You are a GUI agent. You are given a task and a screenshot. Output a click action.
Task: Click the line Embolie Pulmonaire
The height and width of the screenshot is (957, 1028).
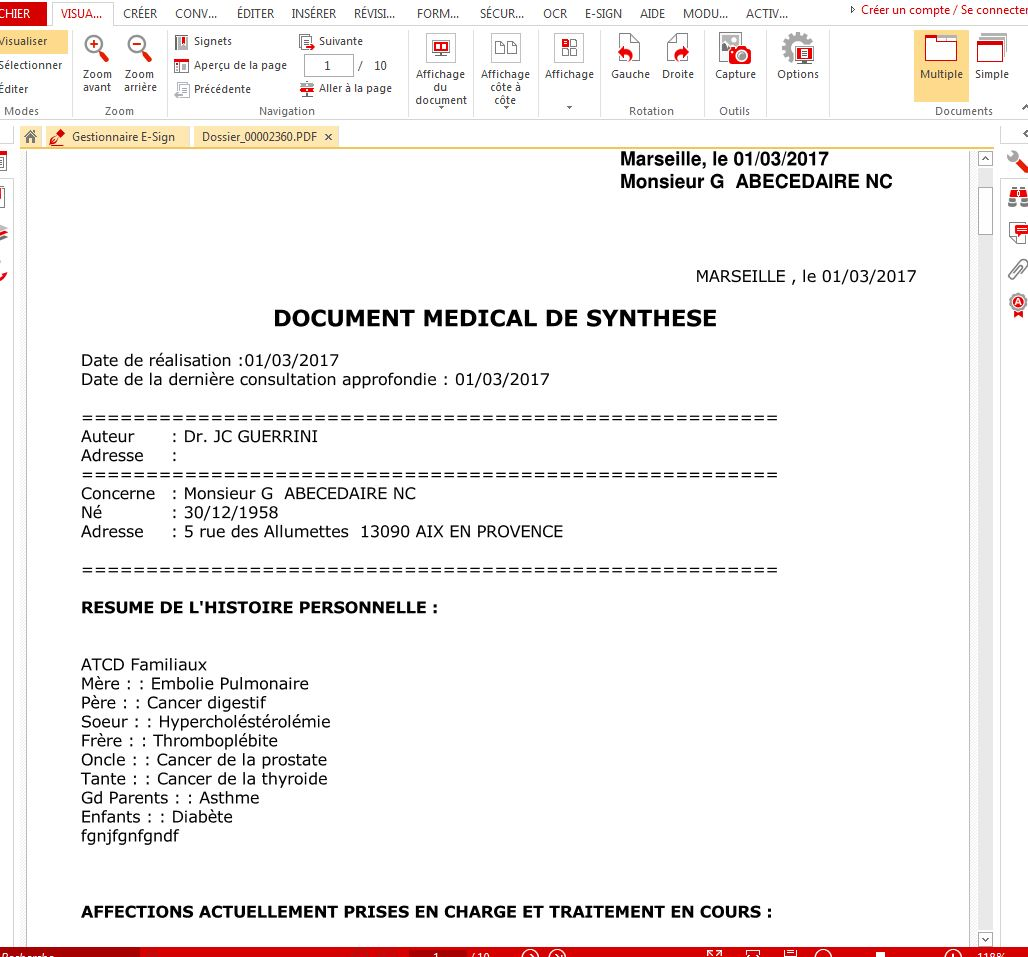click(x=229, y=684)
